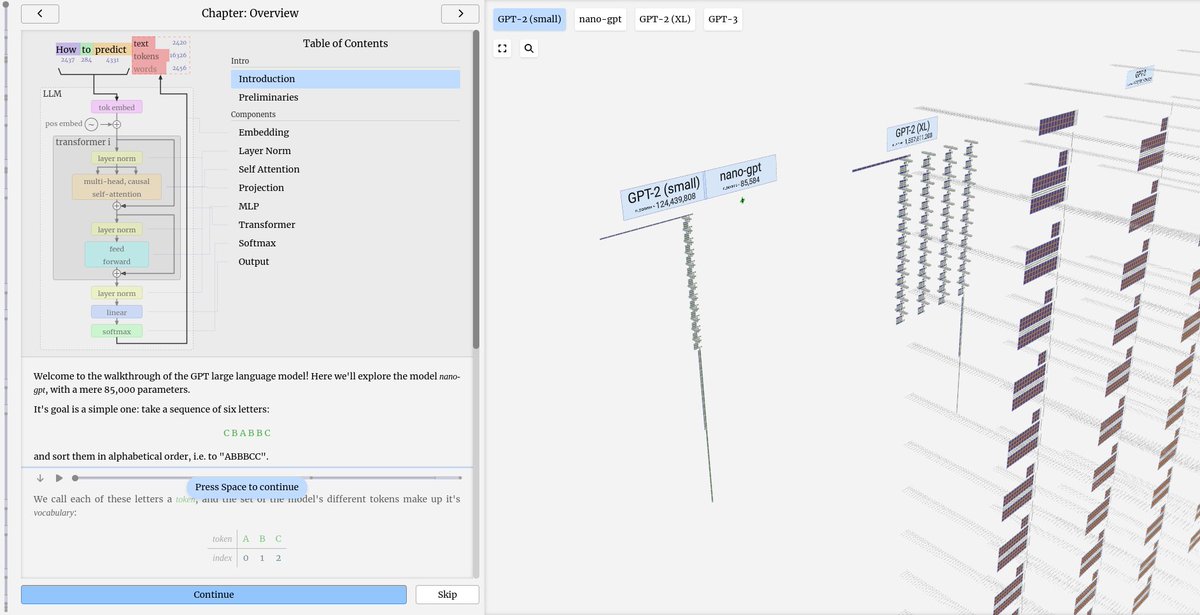
Task: Open Introduction in table of contents
Action: click(x=345, y=79)
